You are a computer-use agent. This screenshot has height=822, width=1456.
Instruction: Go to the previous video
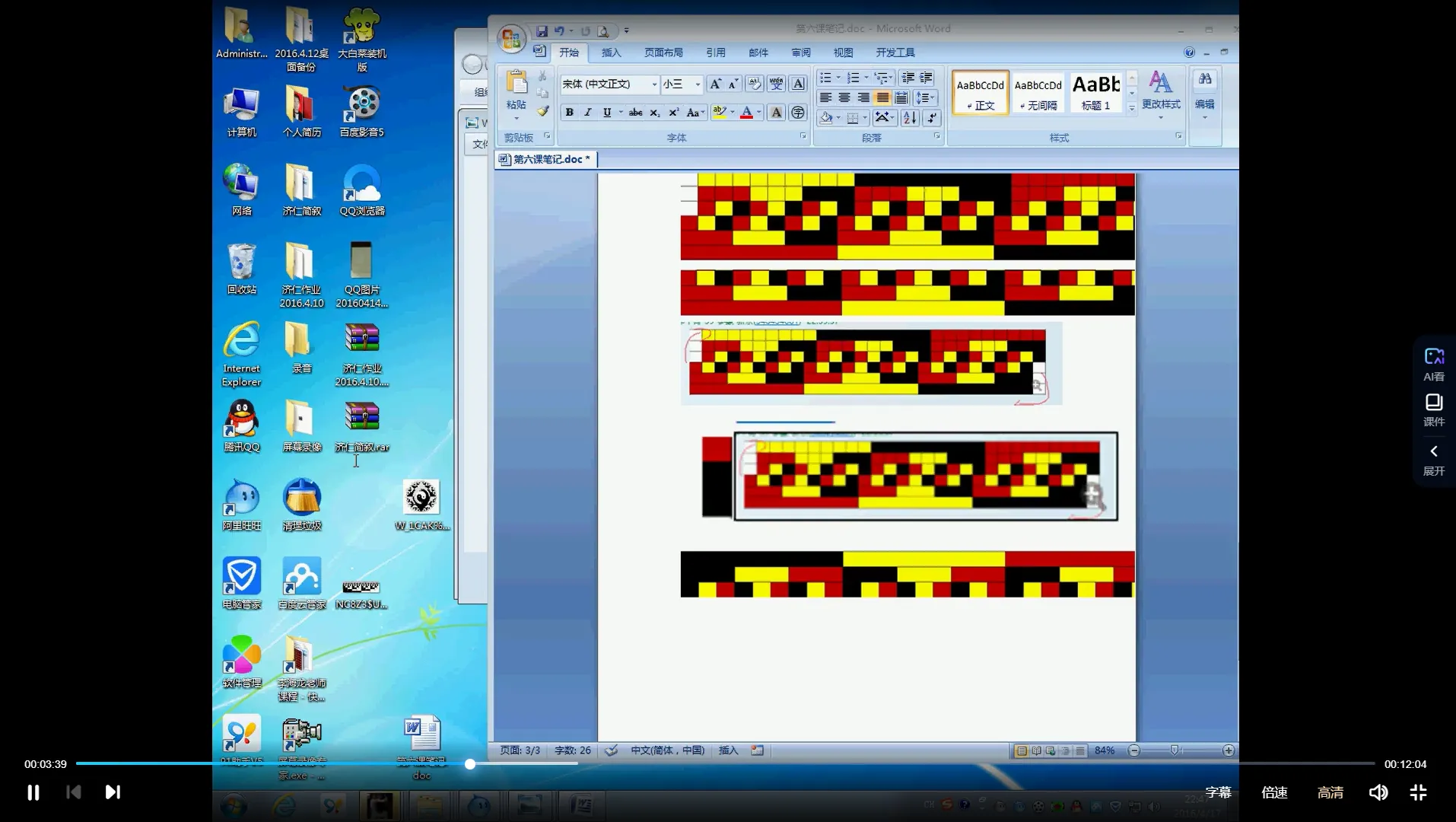[x=74, y=792]
